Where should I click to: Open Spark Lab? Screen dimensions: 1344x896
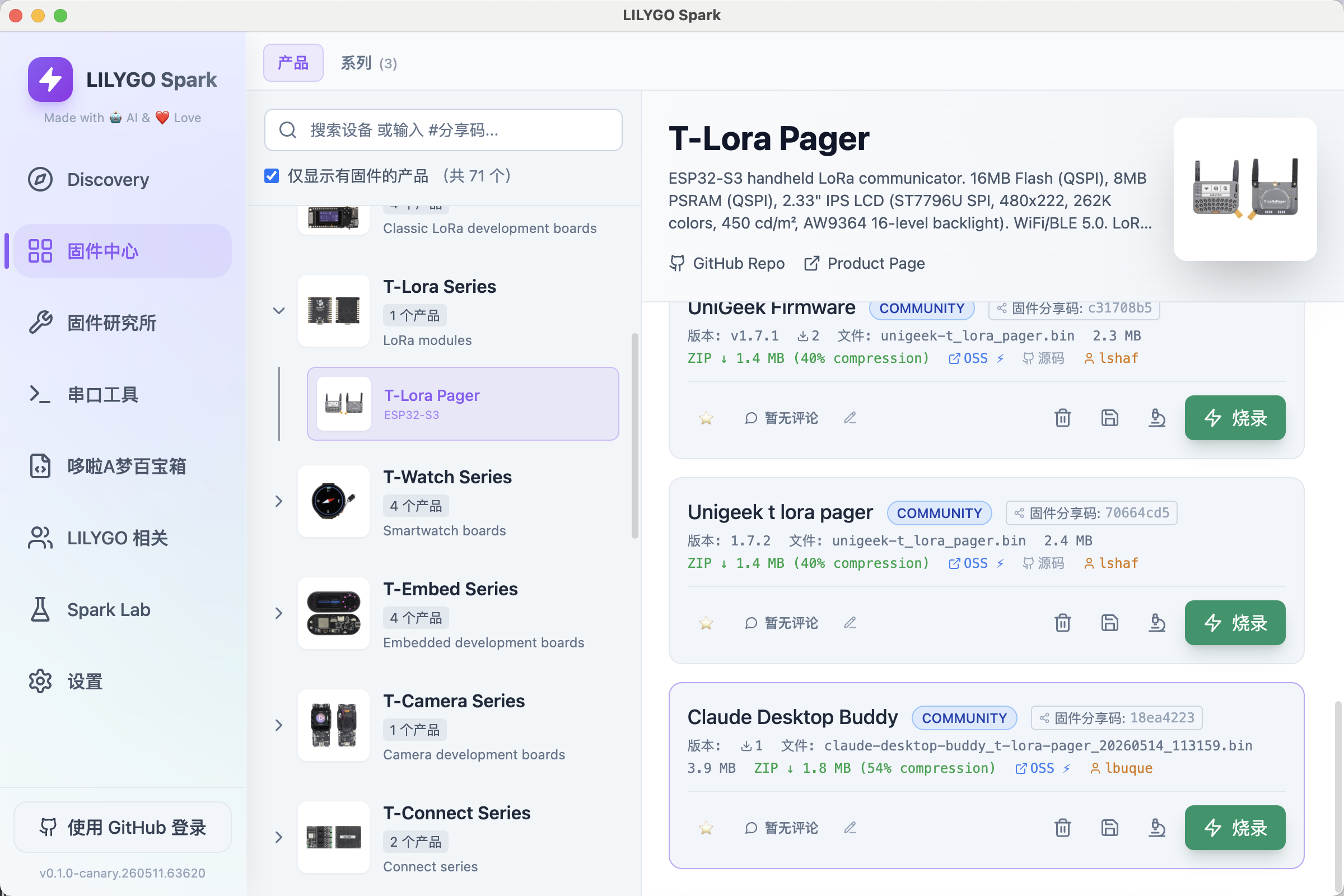click(122, 610)
